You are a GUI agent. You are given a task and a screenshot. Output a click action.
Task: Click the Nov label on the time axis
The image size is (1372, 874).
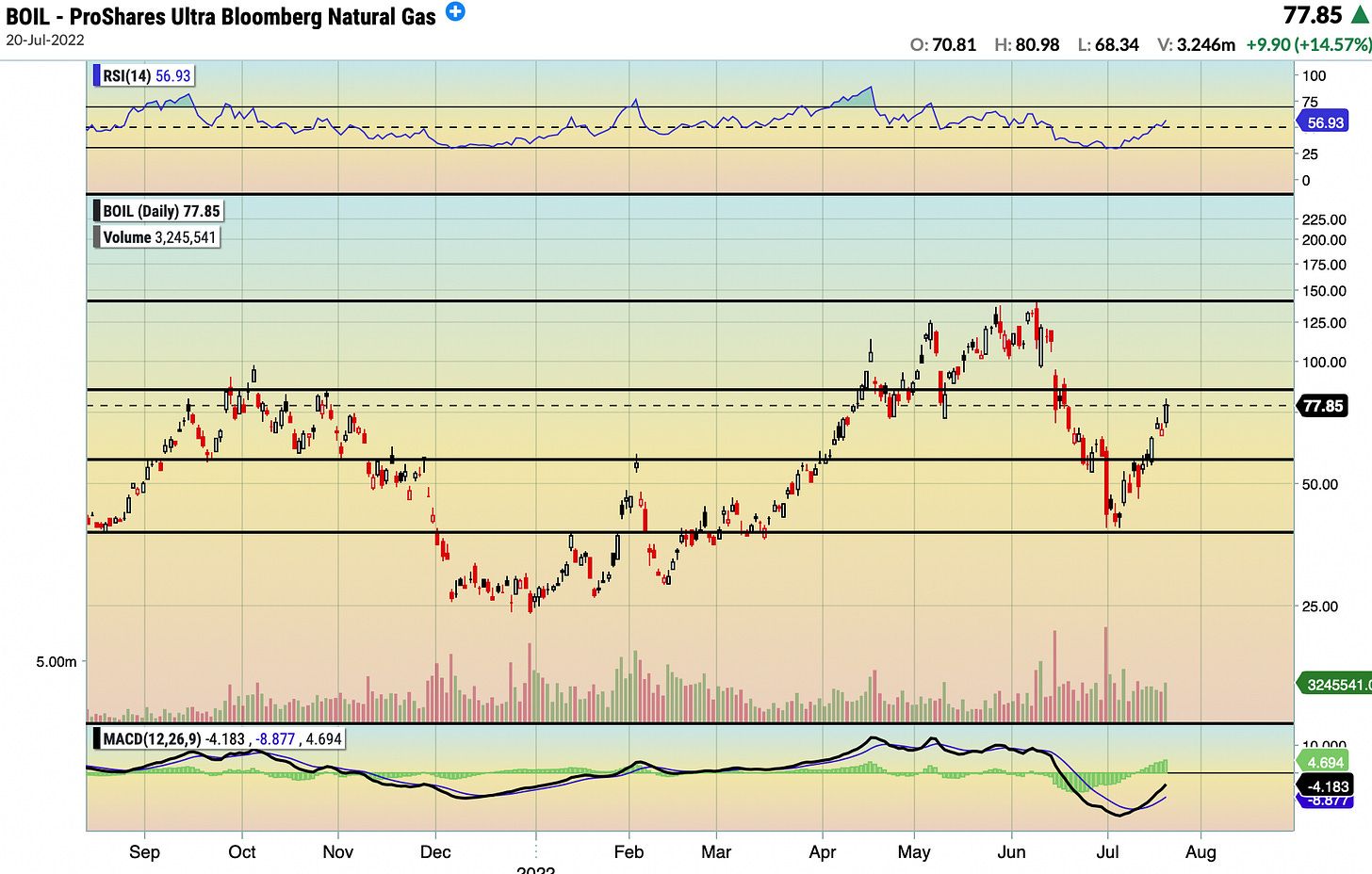(x=337, y=852)
